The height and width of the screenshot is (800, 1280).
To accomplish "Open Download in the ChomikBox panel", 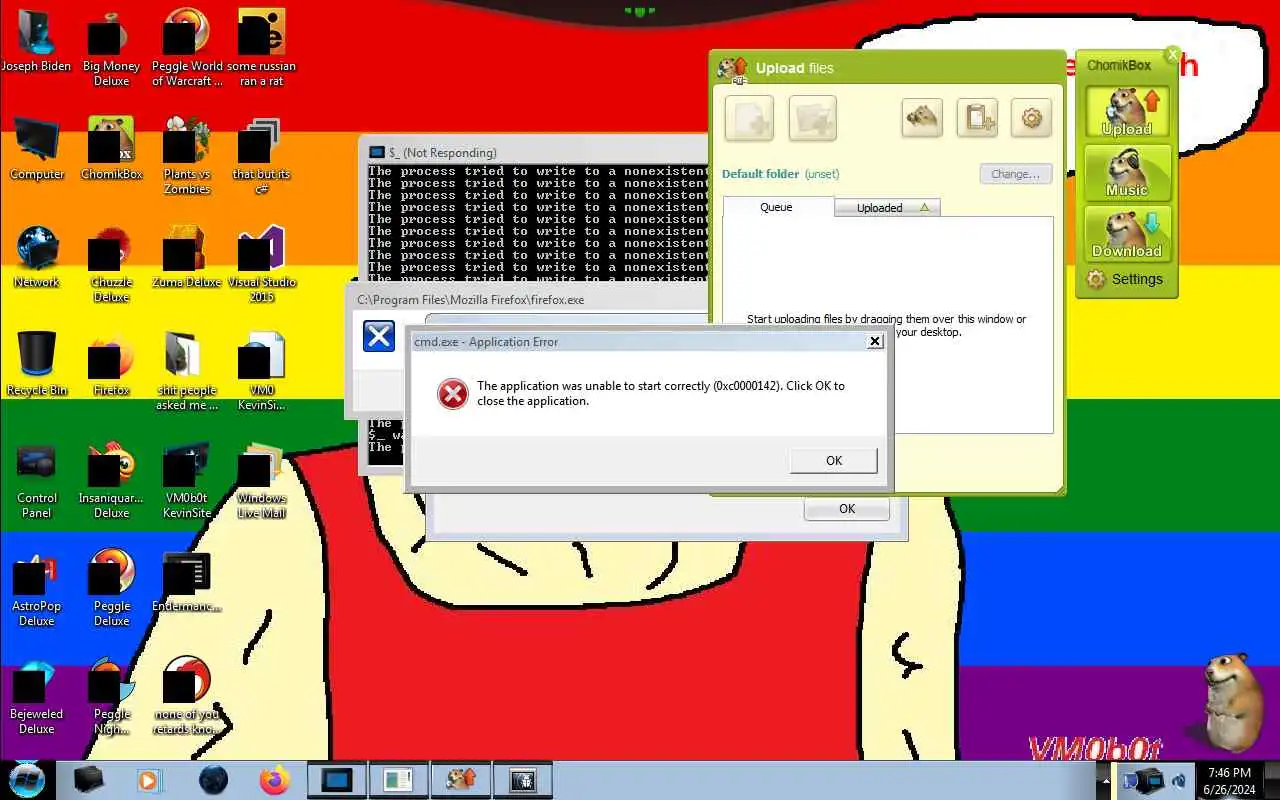I will (1127, 234).
